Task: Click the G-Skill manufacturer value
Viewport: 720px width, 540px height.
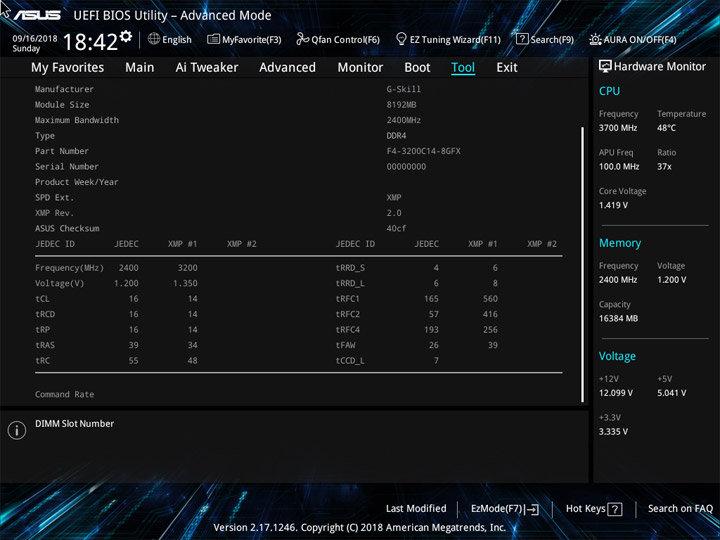Action: point(404,89)
